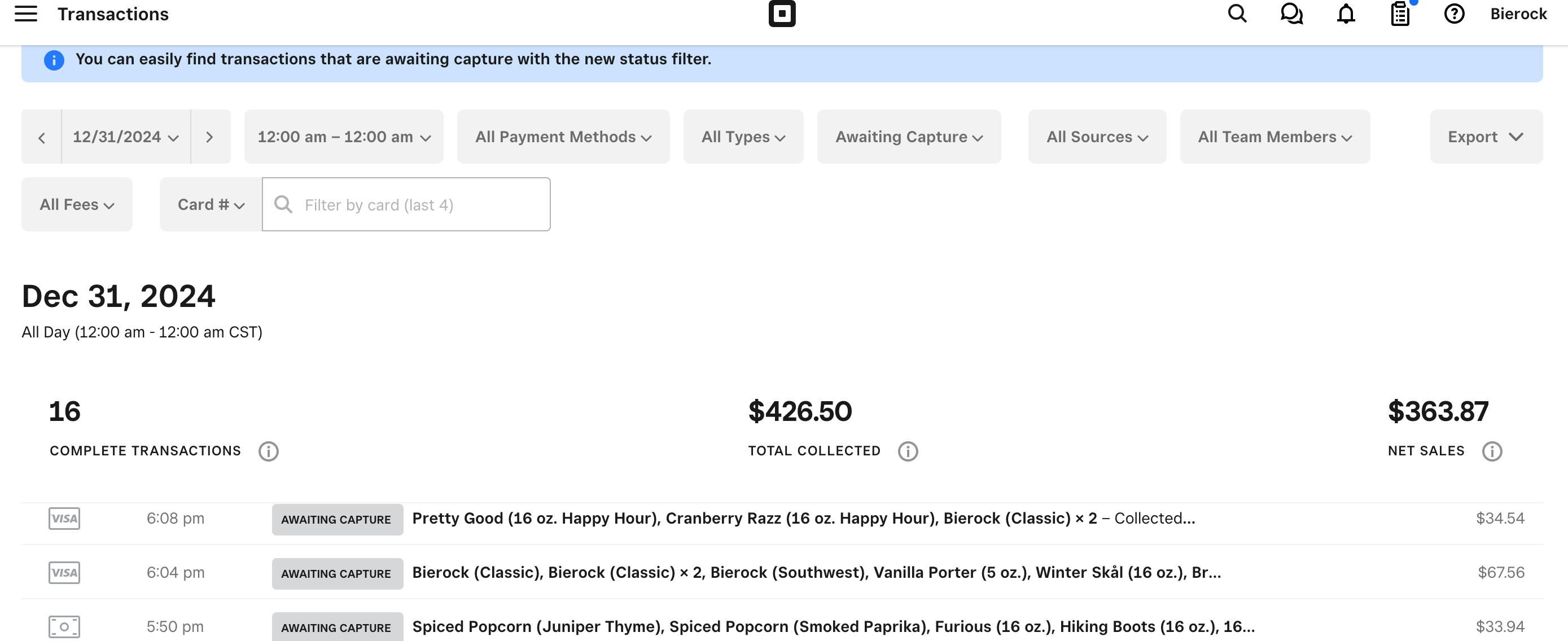This screenshot has height=641, width=1568.
Task: Open the setup clipboard icon
Action: (1400, 14)
